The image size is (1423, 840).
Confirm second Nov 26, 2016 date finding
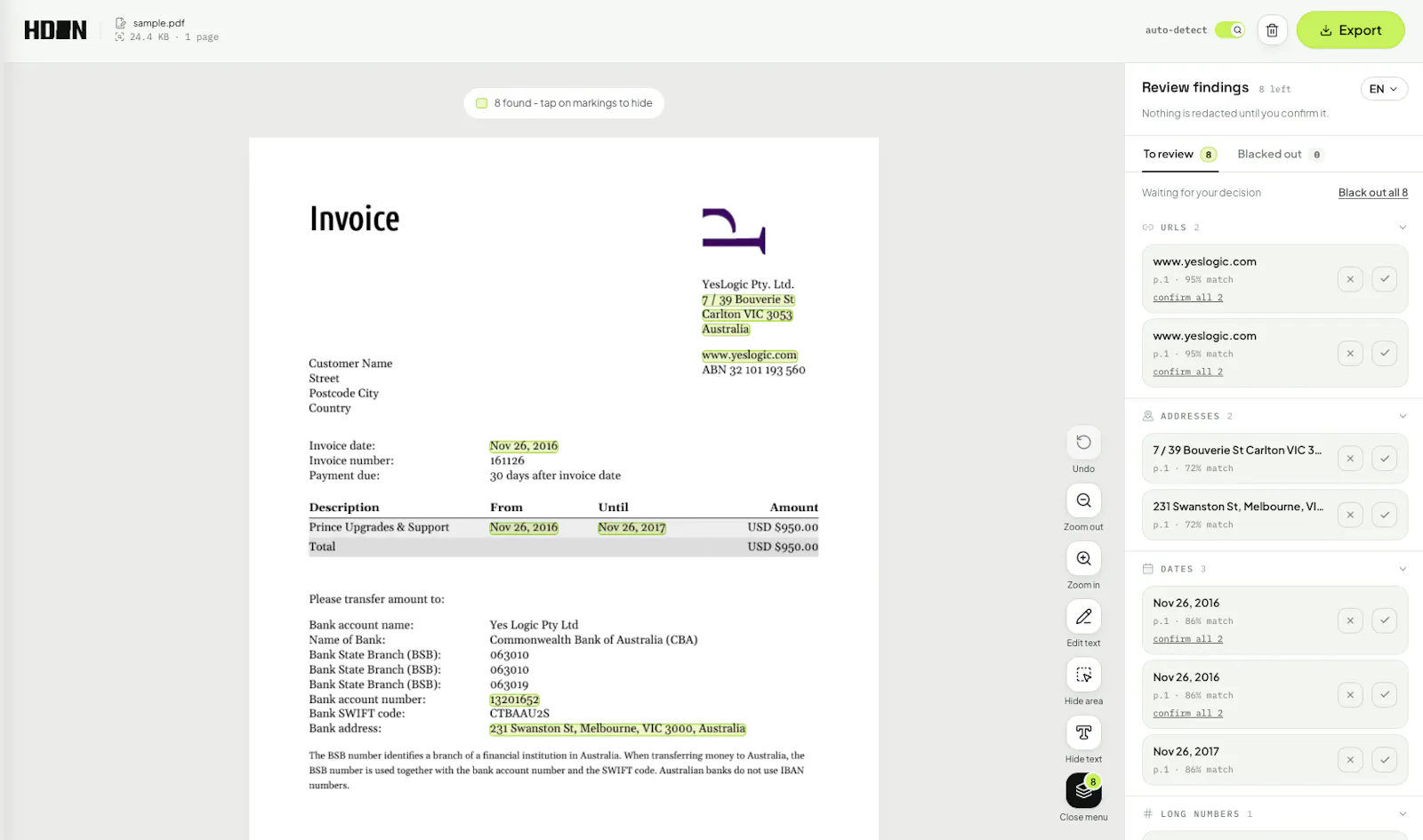pos(1385,695)
